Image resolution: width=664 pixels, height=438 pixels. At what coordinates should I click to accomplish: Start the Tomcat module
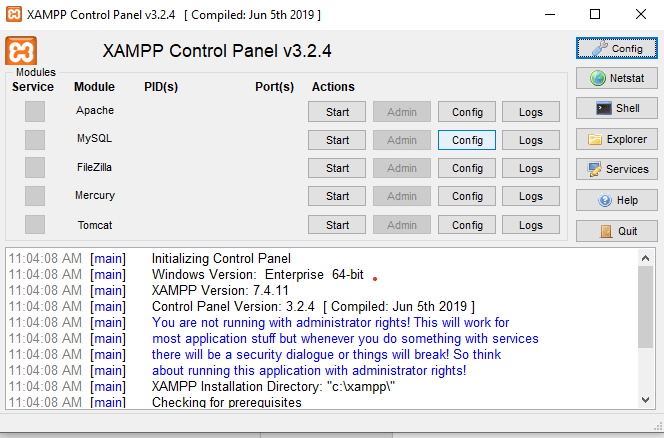pyautogui.click(x=337, y=225)
